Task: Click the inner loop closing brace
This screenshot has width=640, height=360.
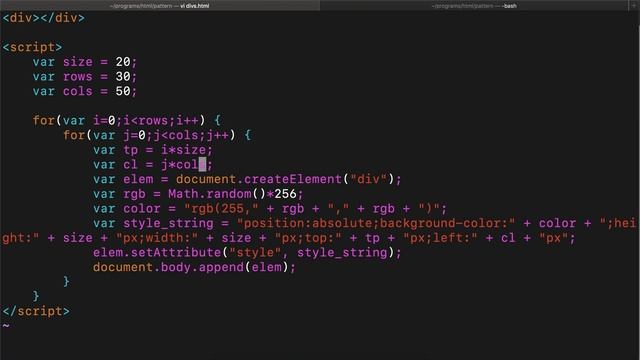Action: click(x=67, y=282)
